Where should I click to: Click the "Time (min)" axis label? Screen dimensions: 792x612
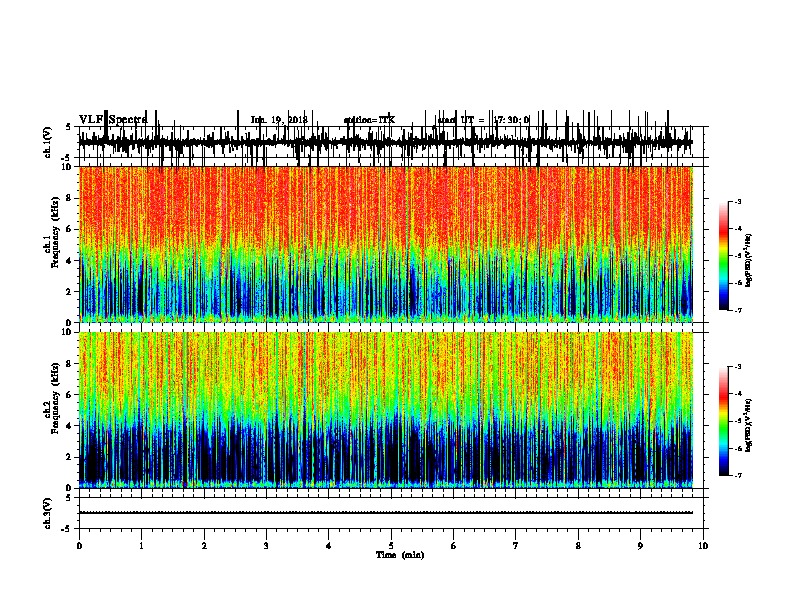point(400,555)
